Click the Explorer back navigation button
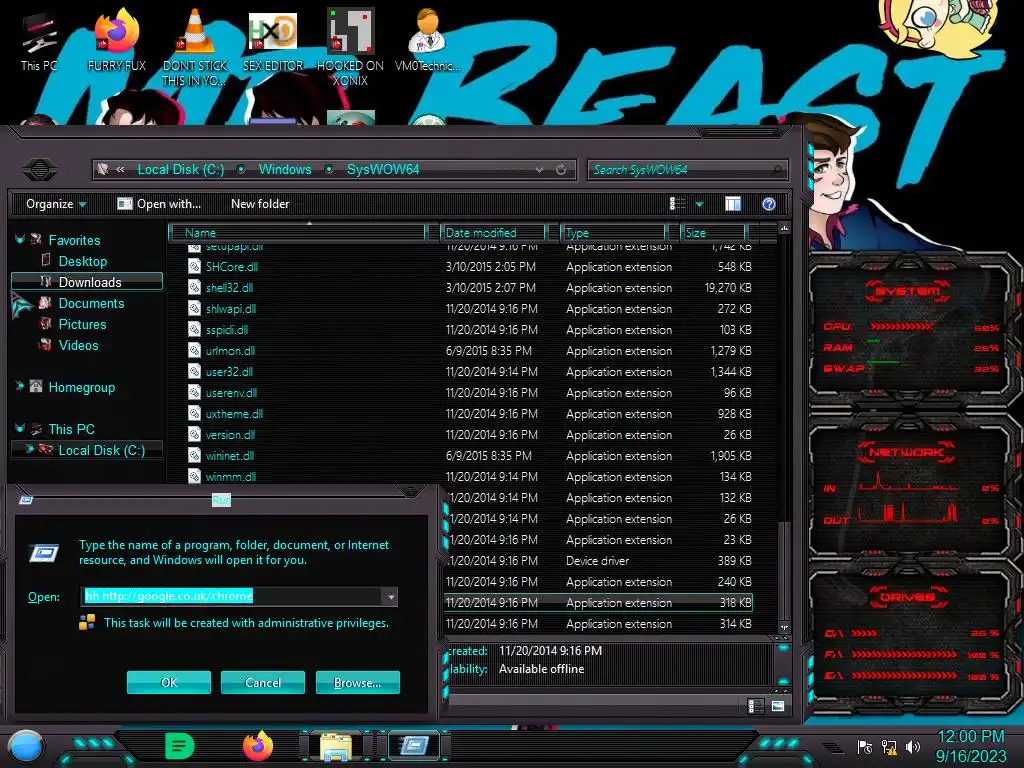The image size is (1024, 768). [x=40, y=170]
